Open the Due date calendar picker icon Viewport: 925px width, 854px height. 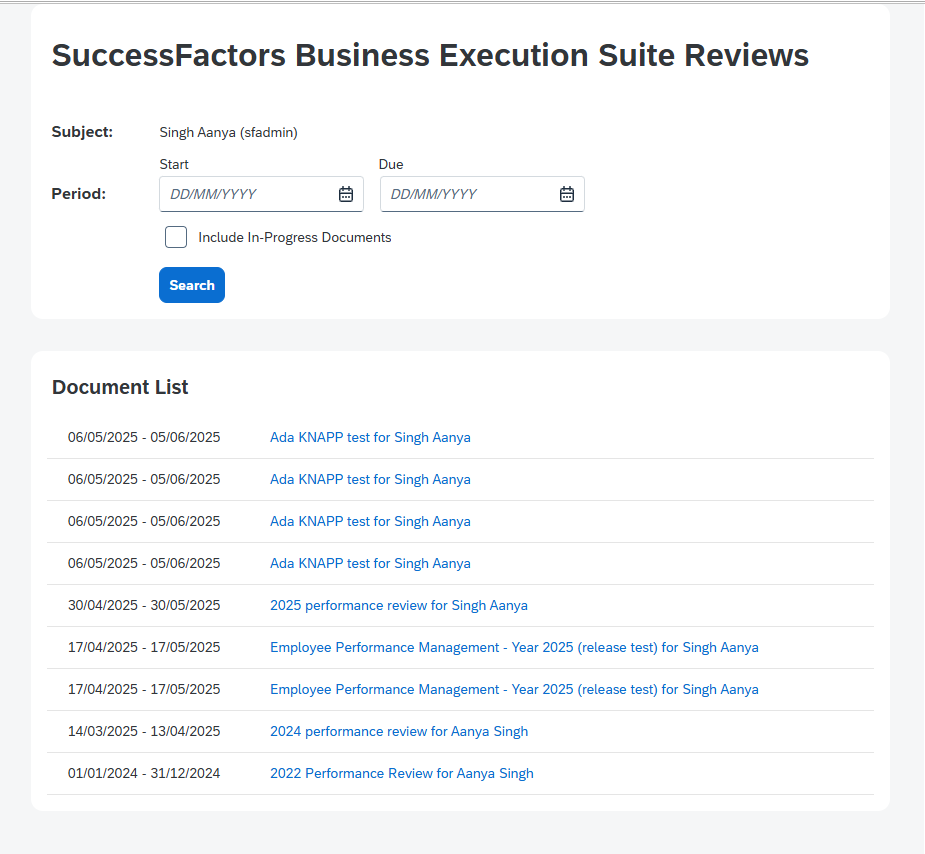[x=566, y=194]
